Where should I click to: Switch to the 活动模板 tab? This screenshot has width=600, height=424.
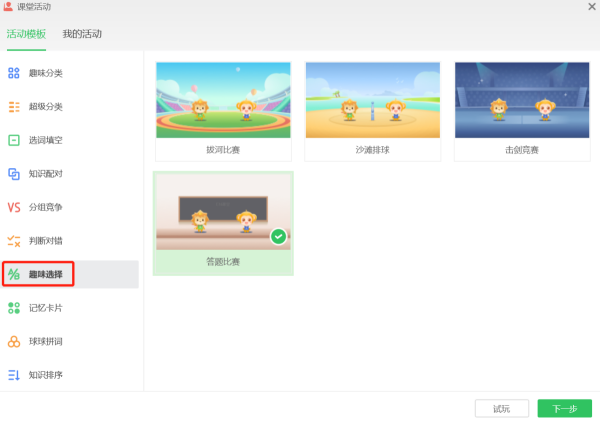click(x=26, y=34)
